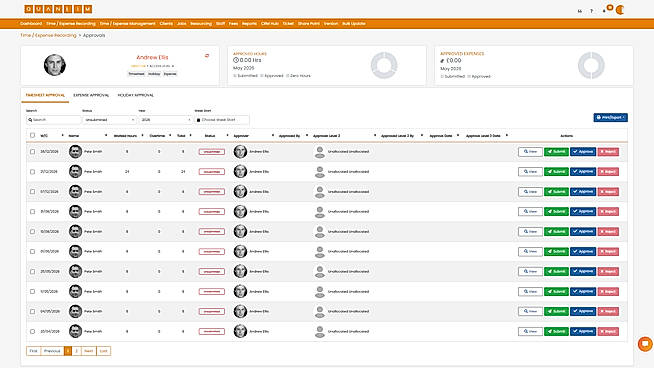Click Next pagination button
The height and width of the screenshot is (368, 654).
(88, 351)
